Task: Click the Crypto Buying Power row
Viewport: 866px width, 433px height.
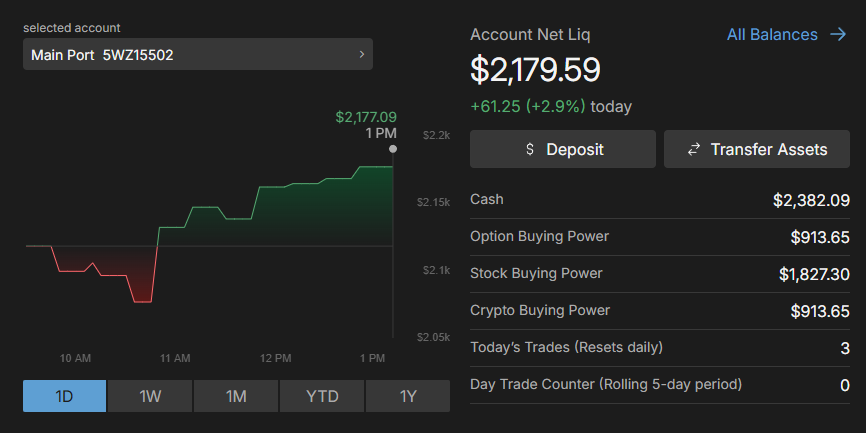Action: point(660,311)
